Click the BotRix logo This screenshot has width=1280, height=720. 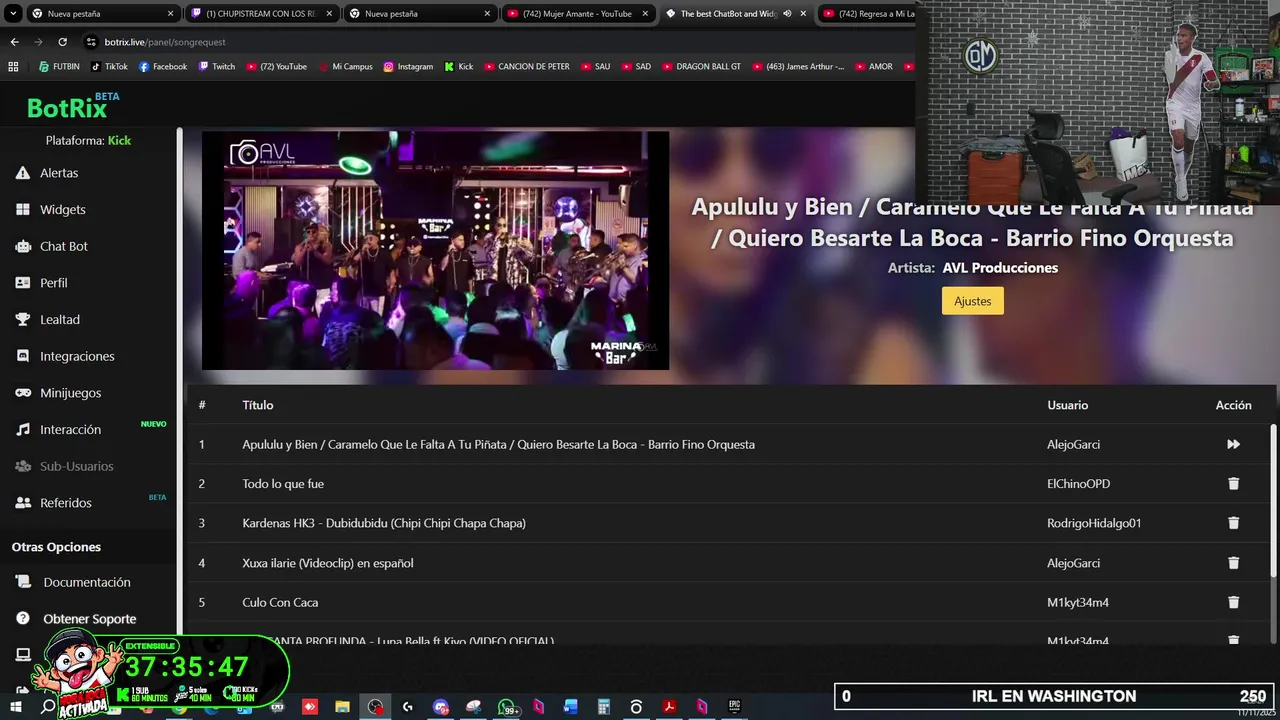72,106
